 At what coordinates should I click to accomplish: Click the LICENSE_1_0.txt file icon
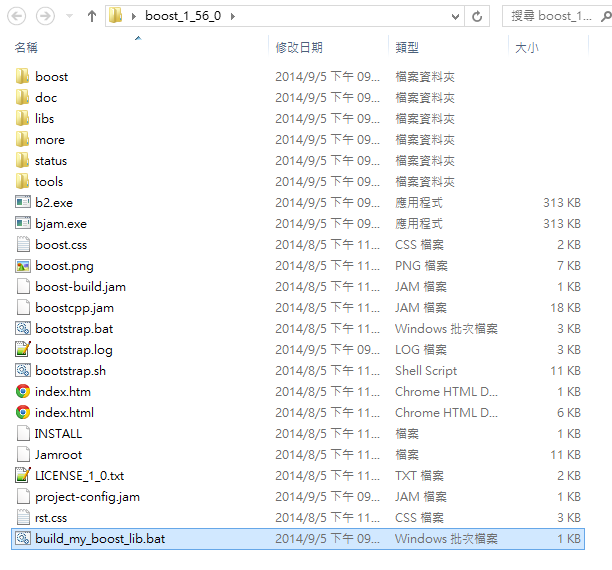[23, 476]
